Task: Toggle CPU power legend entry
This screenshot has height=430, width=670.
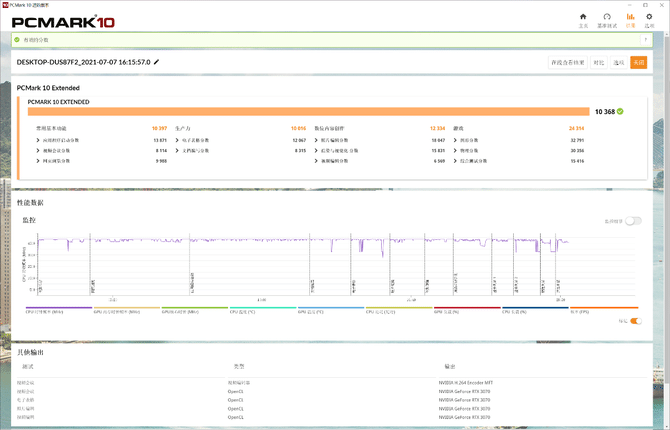Action: pyautogui.click(x=399, y=310)
